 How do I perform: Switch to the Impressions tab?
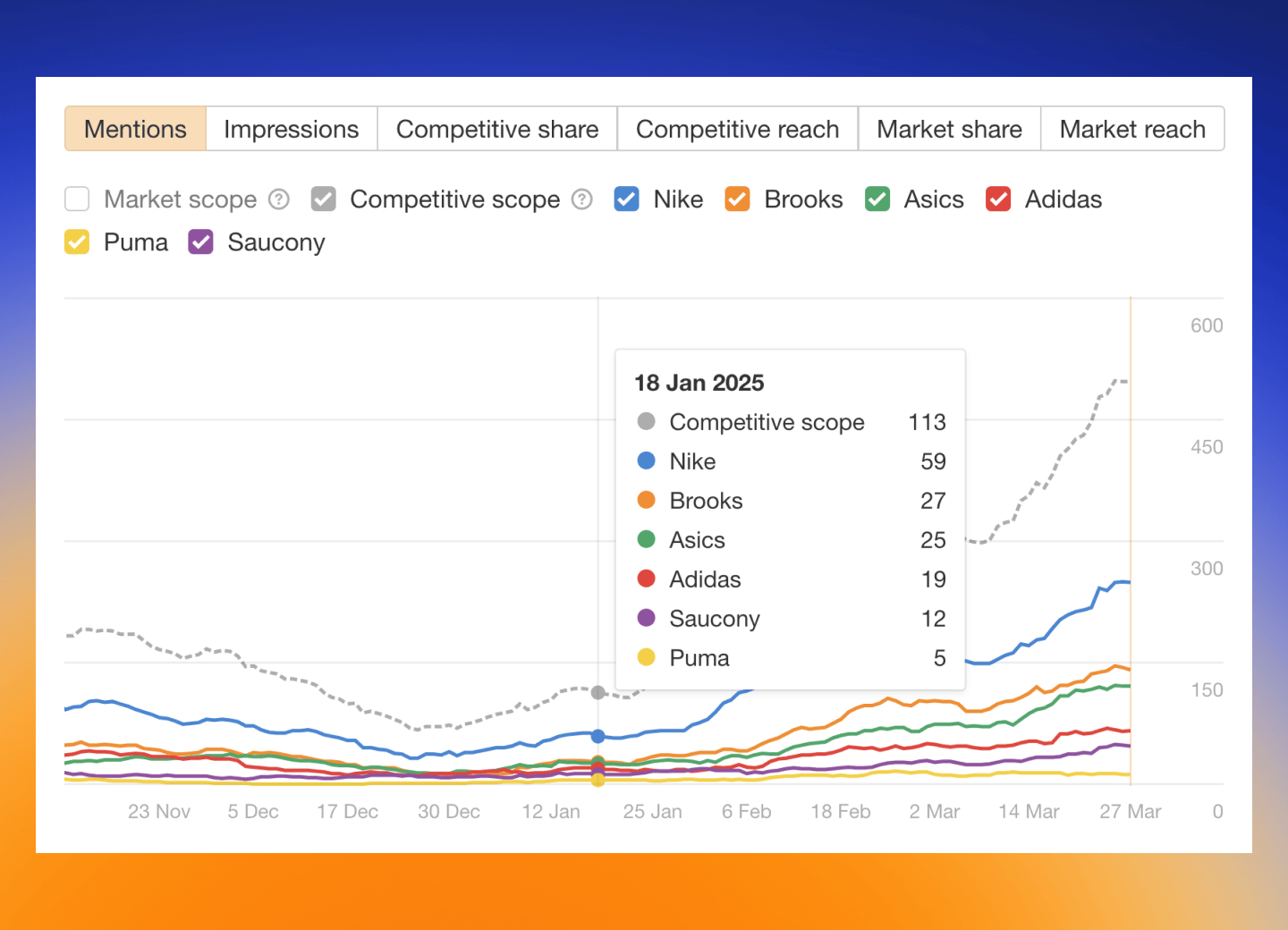click(291, 129)
